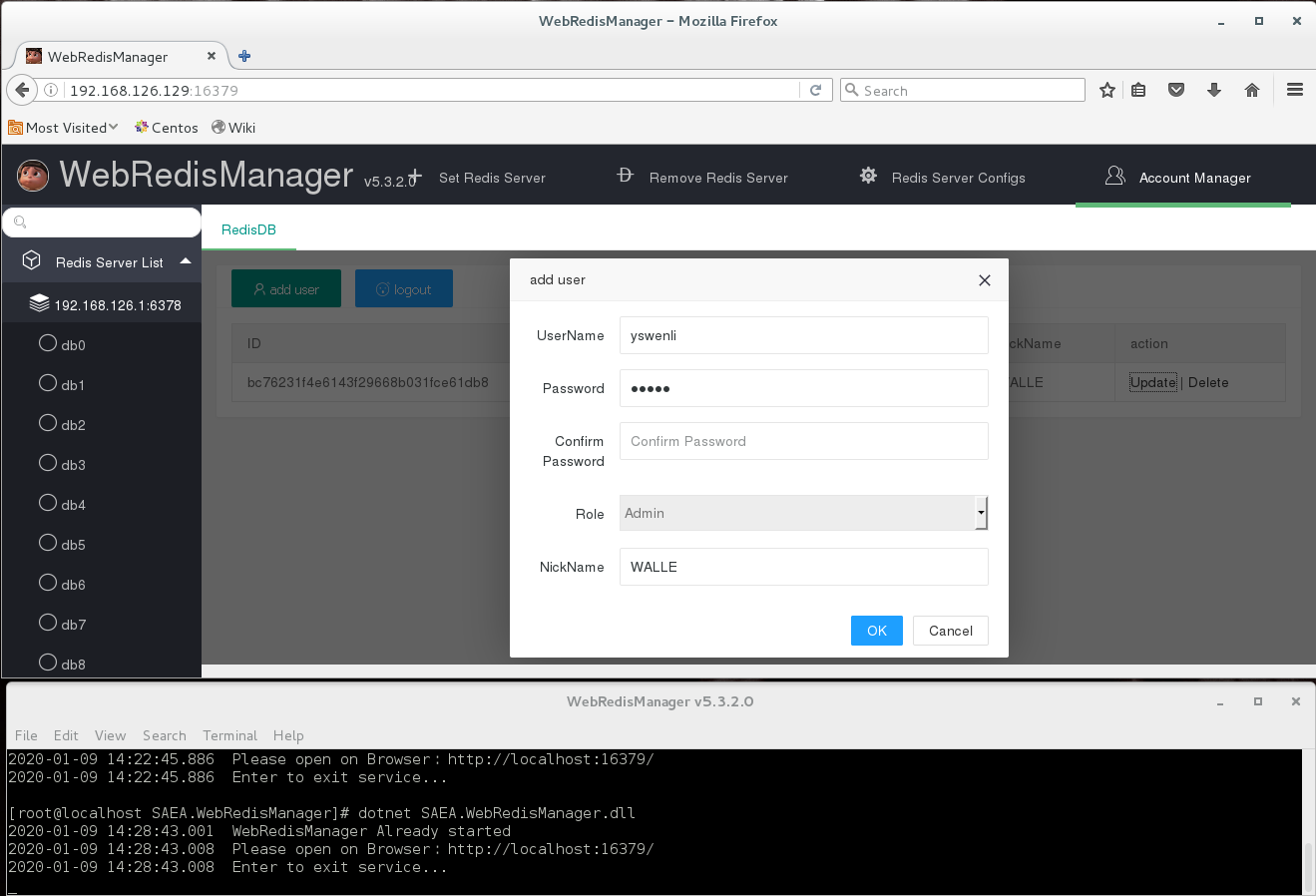Click the sidebar search input box
This screenshot has width=1316, height=896.
(x=102, y=223)
